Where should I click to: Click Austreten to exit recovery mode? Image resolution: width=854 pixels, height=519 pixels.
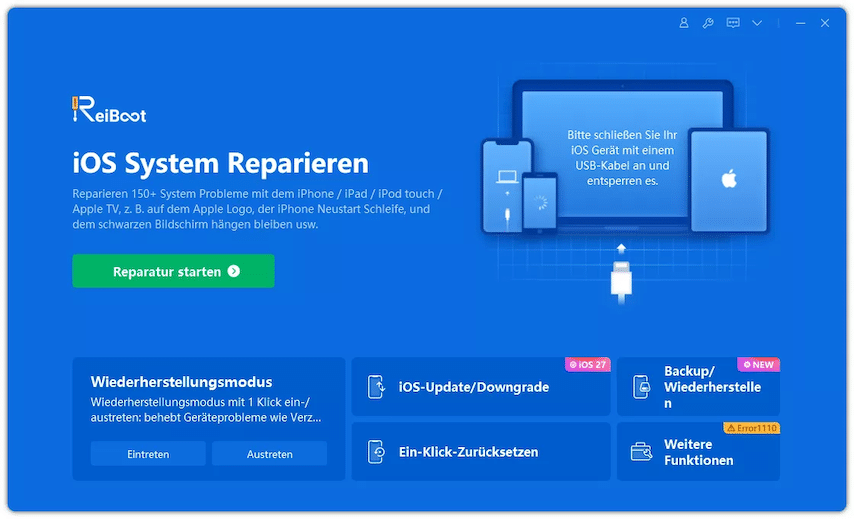coord(270,454)
